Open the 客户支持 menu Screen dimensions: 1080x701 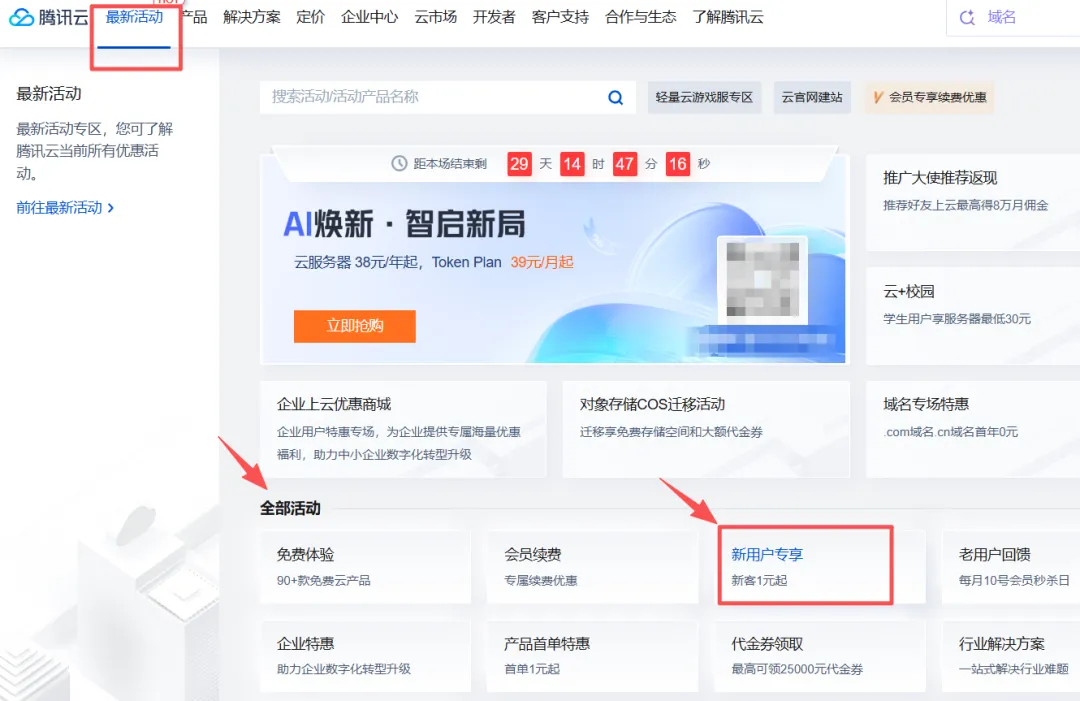(560, 17)
